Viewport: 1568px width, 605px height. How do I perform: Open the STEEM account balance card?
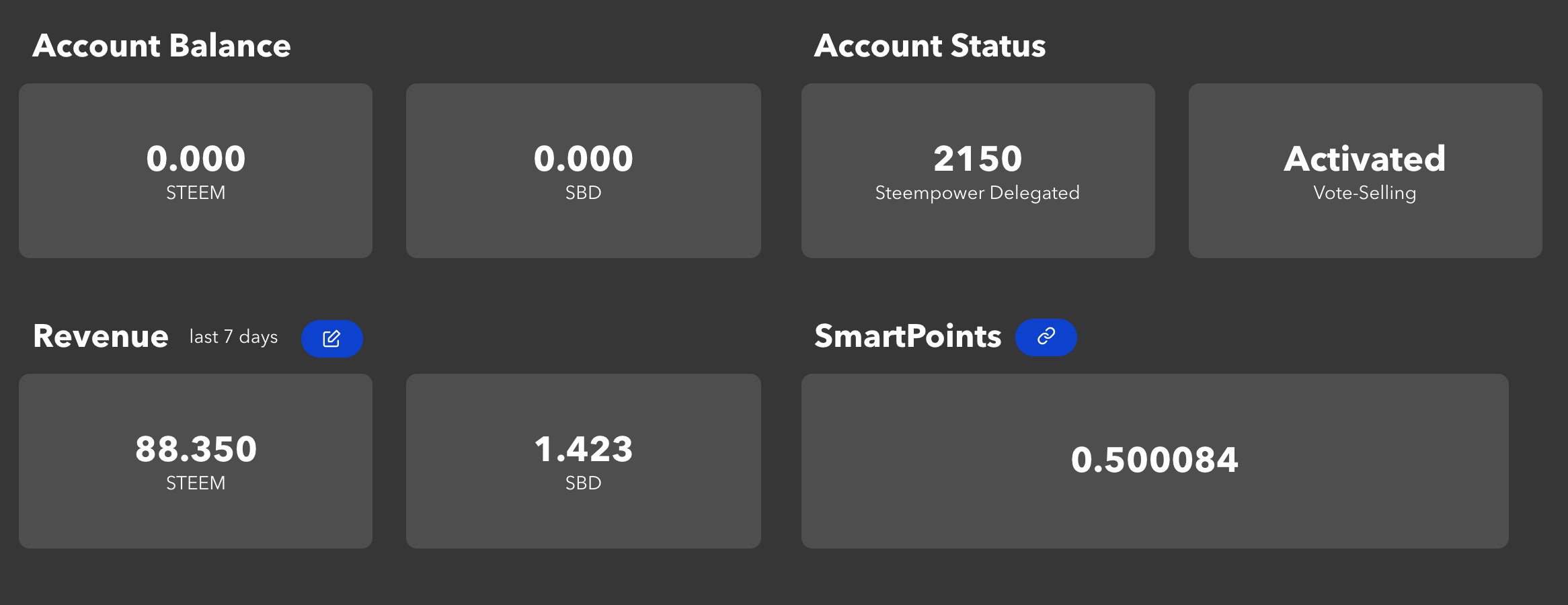tap(196, 171)
